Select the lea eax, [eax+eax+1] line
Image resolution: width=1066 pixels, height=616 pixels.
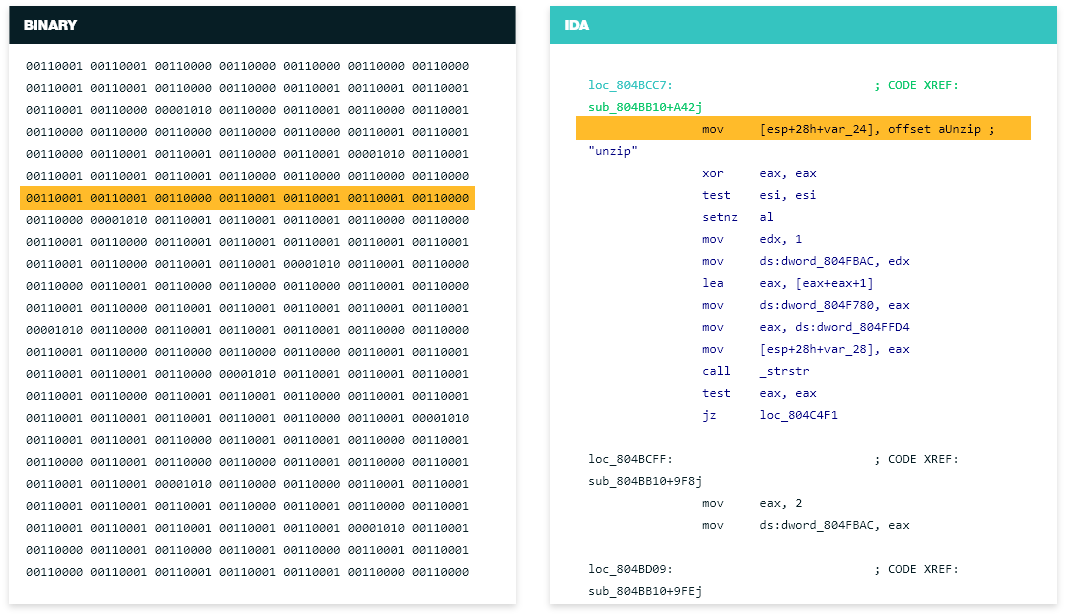tap(776, 283)
